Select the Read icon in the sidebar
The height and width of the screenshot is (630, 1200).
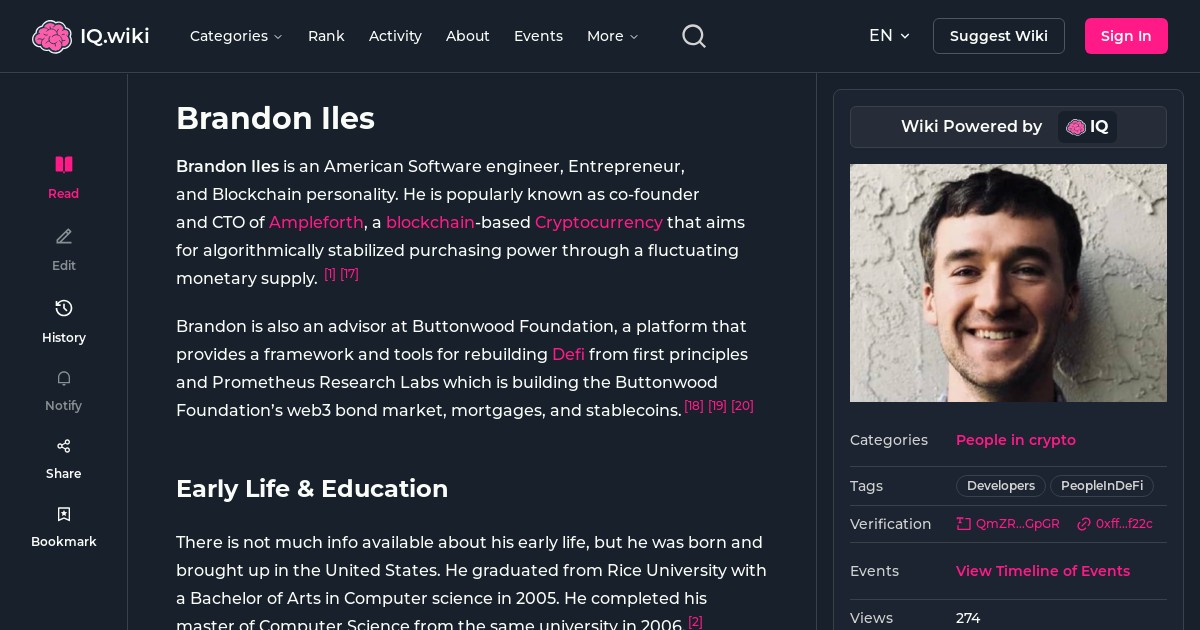pos(63,164)
